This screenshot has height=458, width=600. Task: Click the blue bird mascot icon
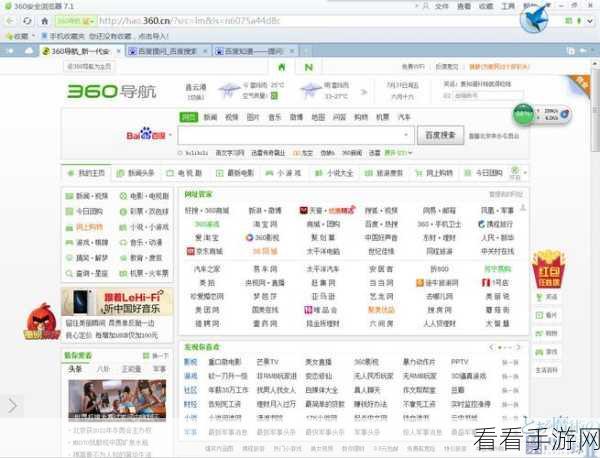534,19
